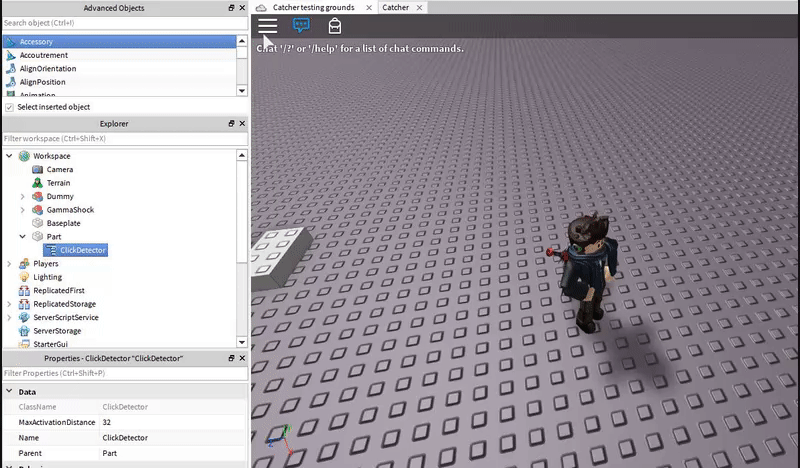Click the ReplicatedStorage icon

(24, 304)
